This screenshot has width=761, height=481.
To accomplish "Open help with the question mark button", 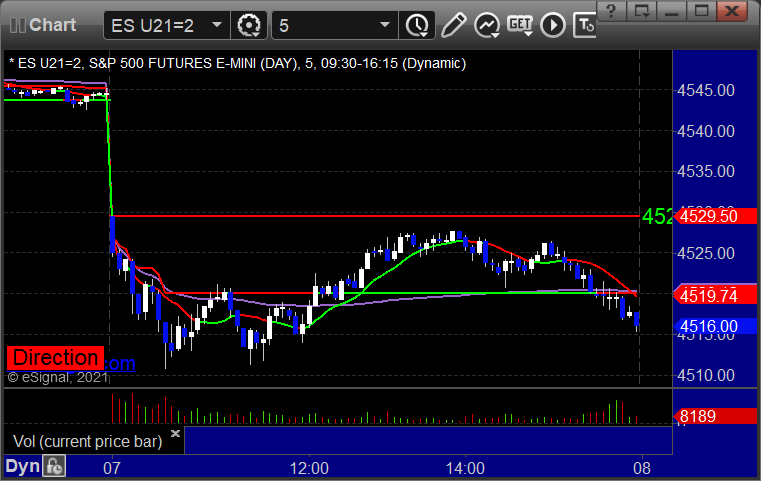I will [612, 11].
